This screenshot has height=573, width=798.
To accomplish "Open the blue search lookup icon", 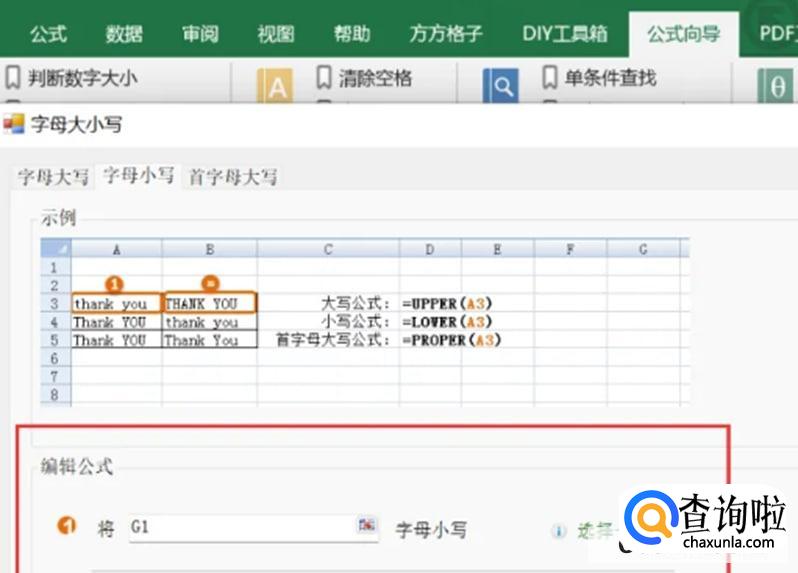I will click(501, 86).
